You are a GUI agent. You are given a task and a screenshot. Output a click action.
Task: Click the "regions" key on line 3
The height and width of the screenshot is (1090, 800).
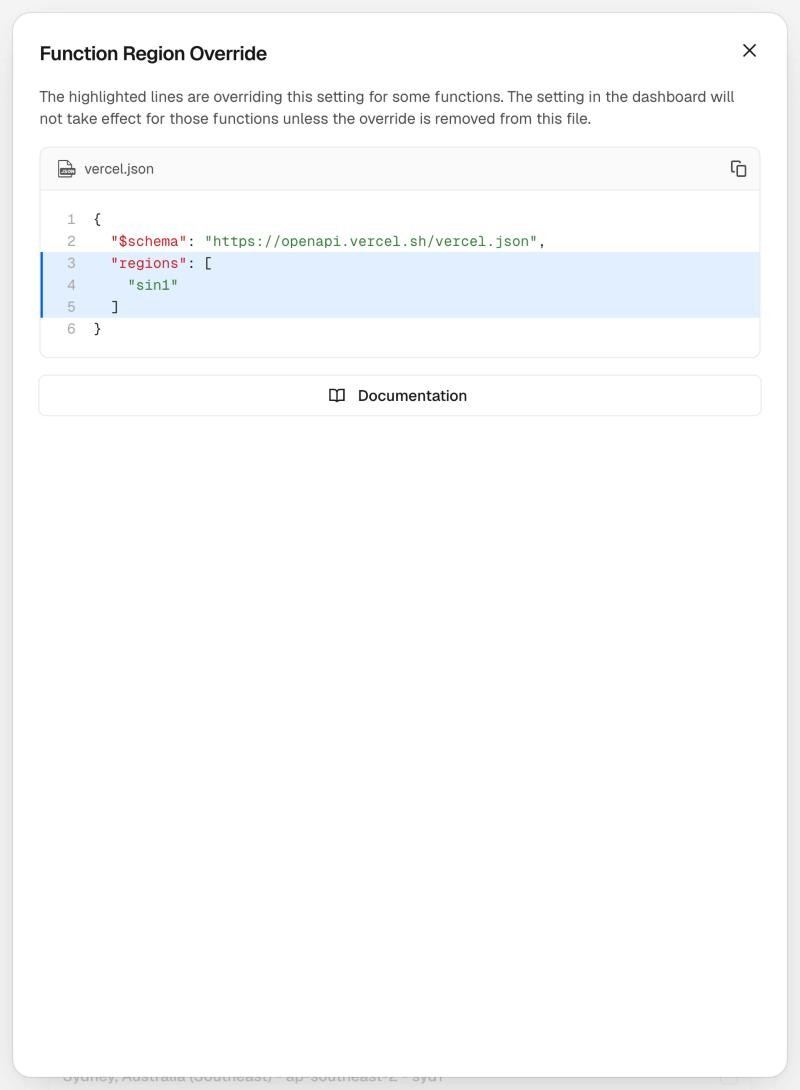pos(149,263)
